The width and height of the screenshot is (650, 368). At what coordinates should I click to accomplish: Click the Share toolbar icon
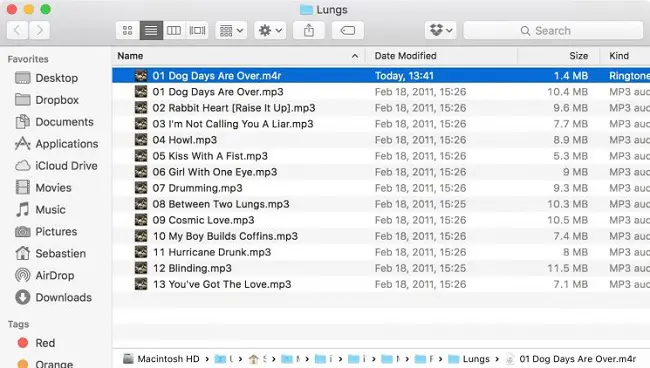309,30
